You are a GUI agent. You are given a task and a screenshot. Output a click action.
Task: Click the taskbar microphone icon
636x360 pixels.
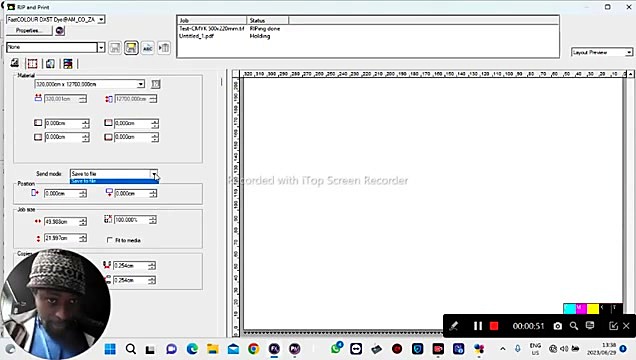tap(518, 349)
